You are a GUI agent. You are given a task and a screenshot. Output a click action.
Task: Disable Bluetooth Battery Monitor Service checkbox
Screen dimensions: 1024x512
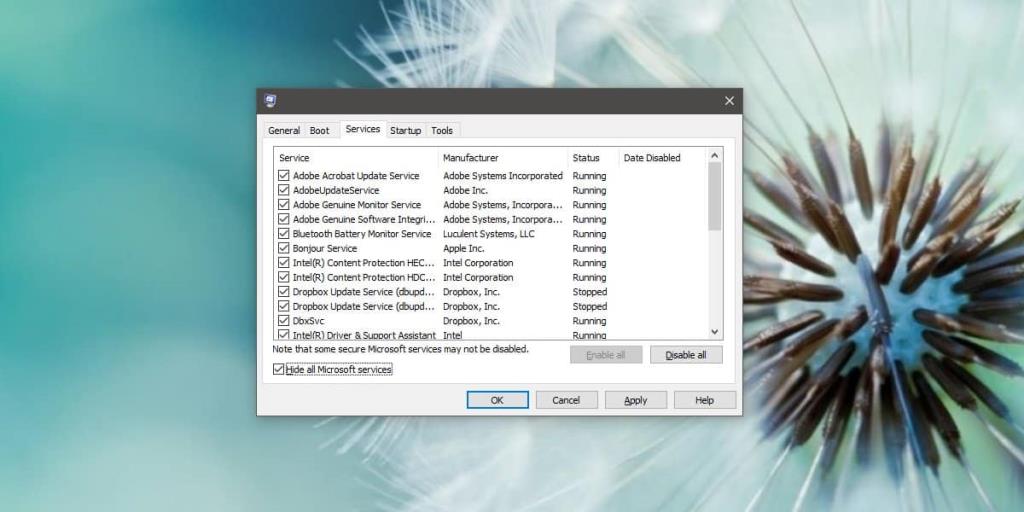(x=283, y=234)
